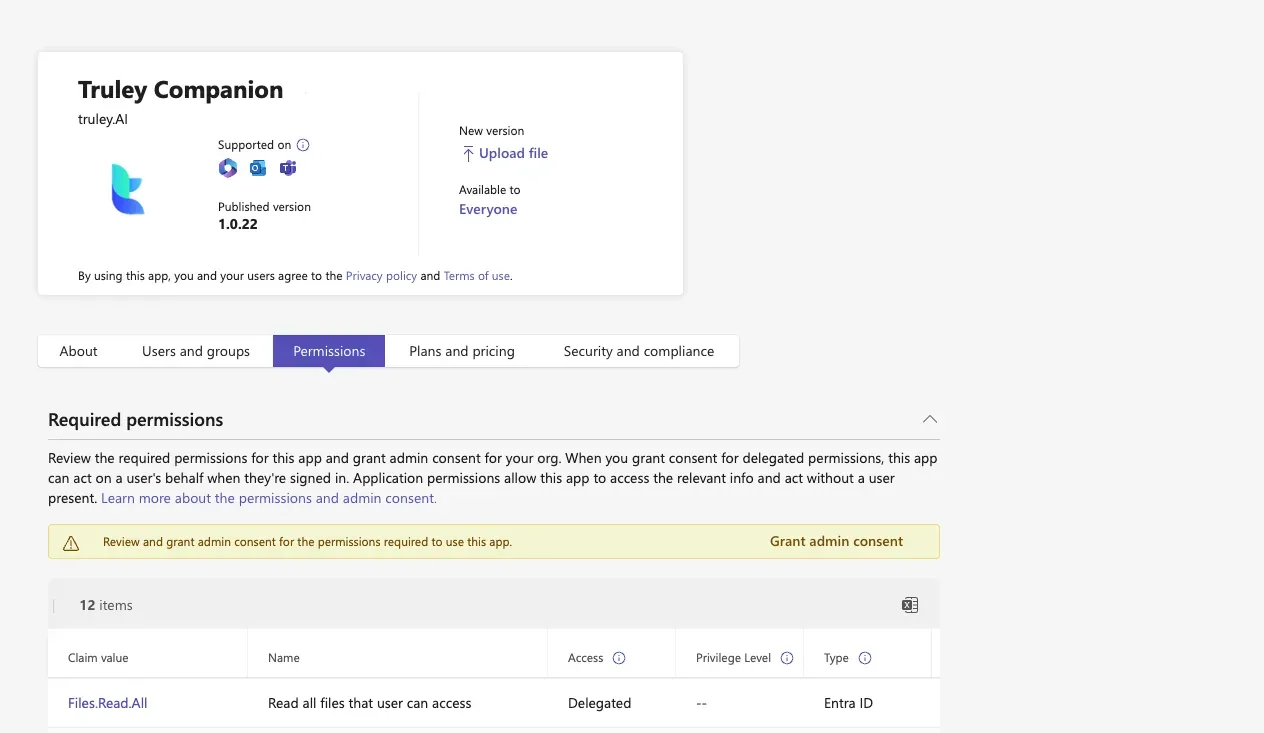Open Learn more about permissions link
The height and width of the screenshot is (733, 1264).
269,498
